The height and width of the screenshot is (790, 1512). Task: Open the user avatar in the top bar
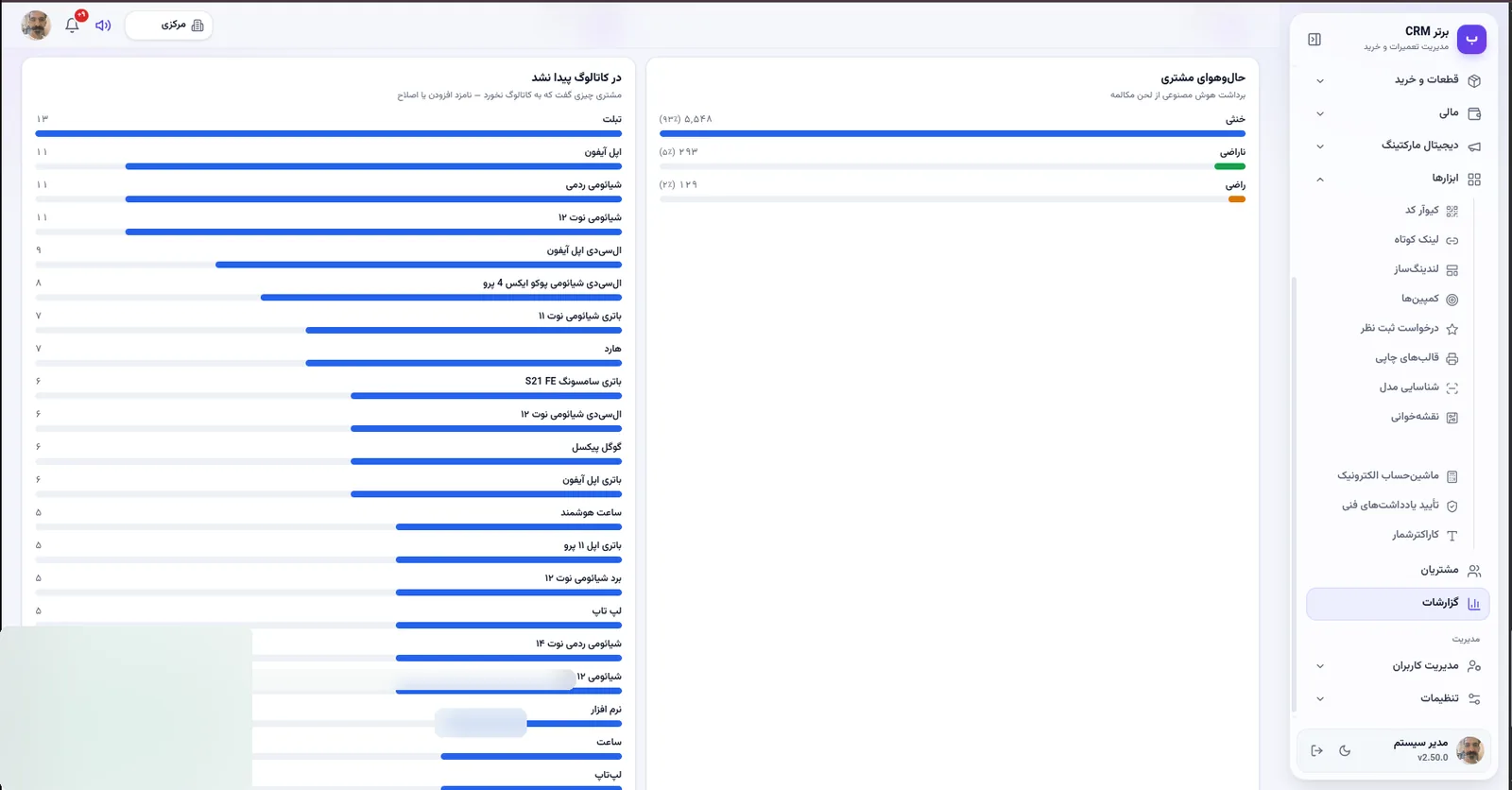(x=36, y=26)
